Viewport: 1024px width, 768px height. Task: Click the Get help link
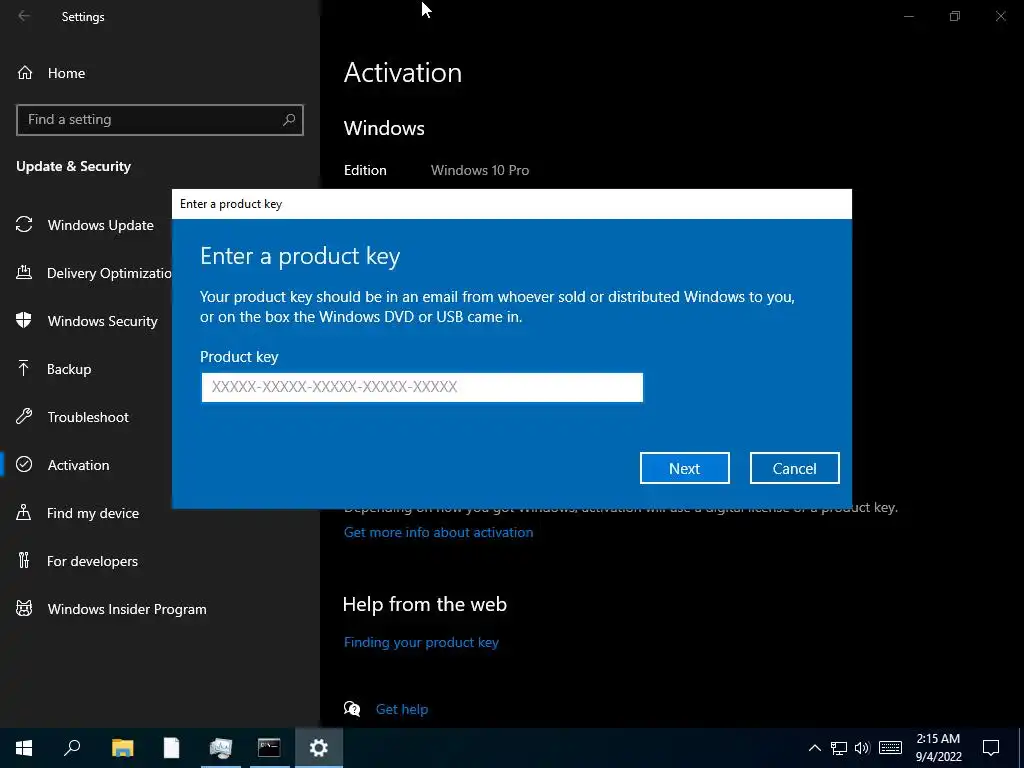coord(402,709)
